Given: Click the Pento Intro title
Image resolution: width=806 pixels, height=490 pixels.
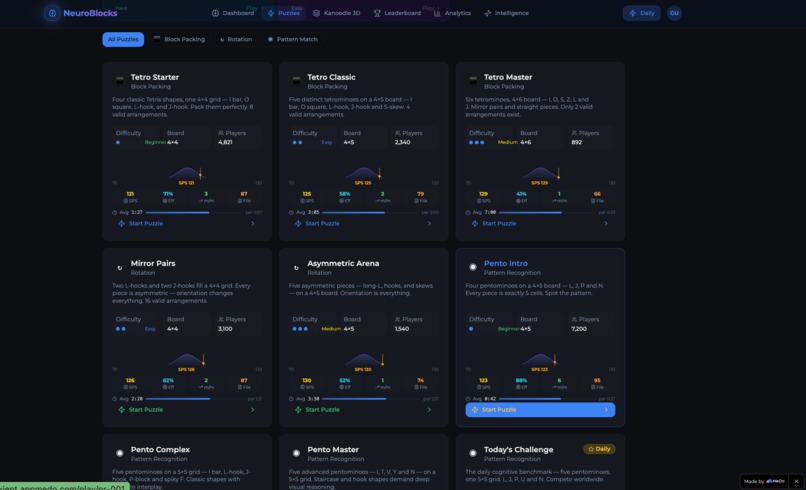Looking at the screenshot, I should point(506,263).
